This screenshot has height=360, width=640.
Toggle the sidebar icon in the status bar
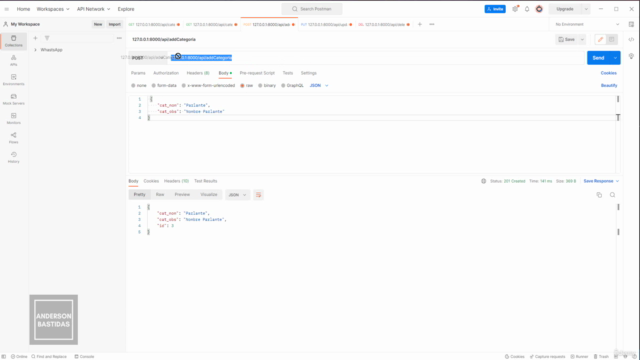coord(4,357)
